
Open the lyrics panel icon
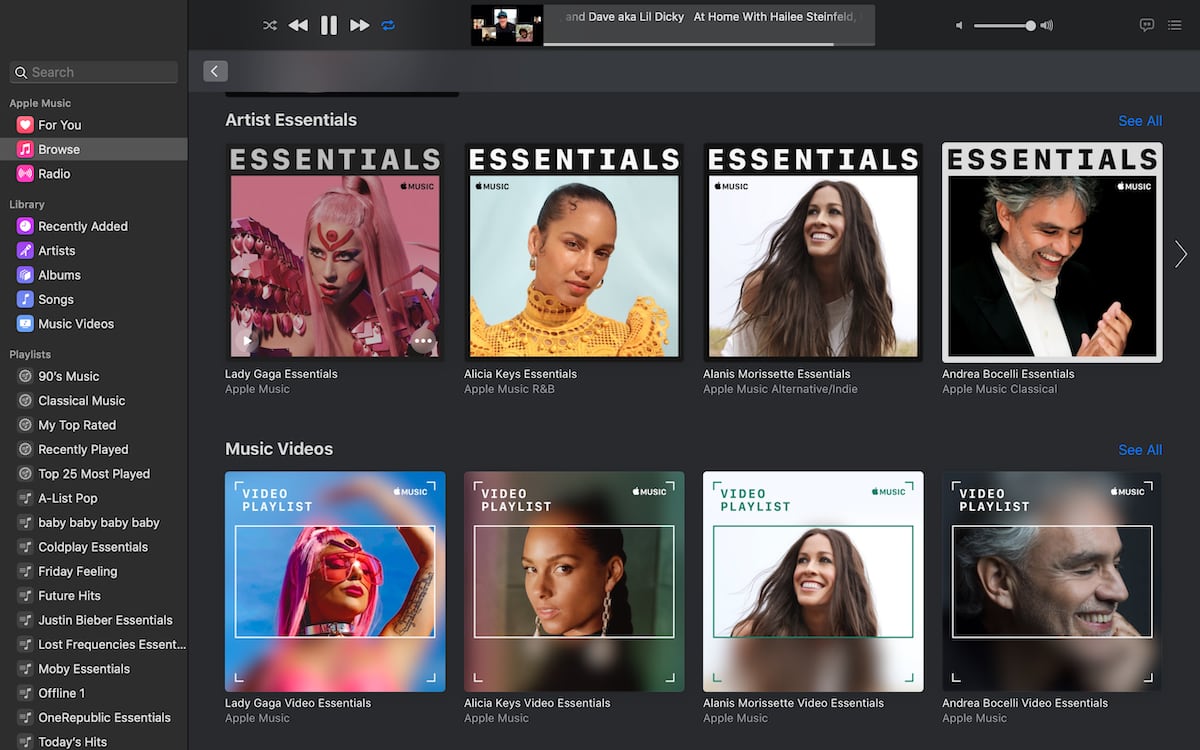[x=1147, y=25]
